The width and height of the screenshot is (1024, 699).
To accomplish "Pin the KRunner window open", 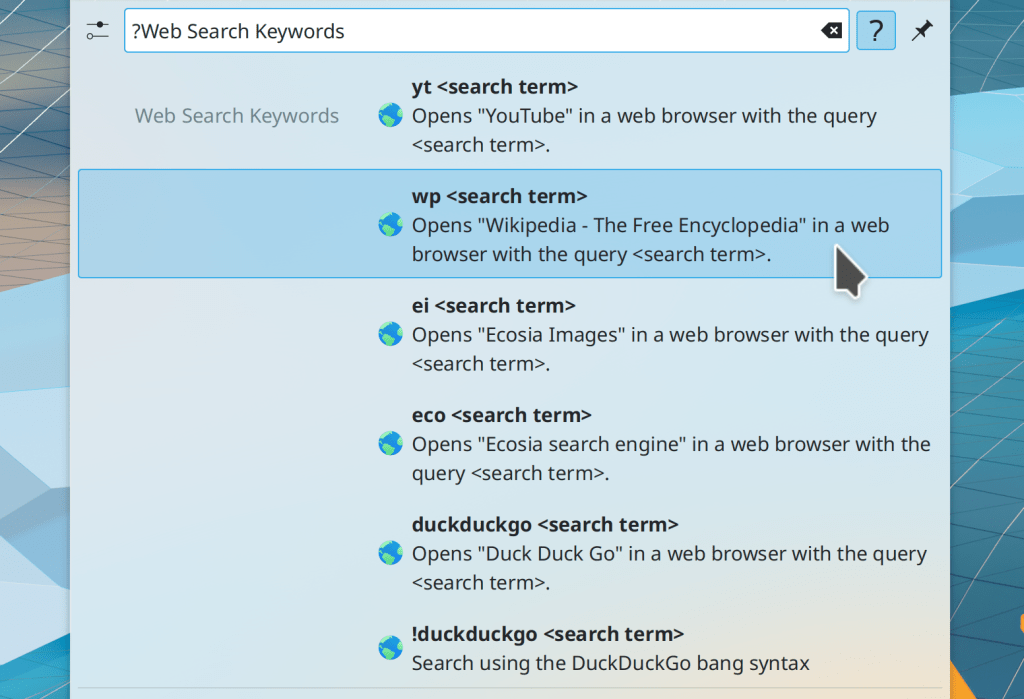I will [x=921, y=31].
